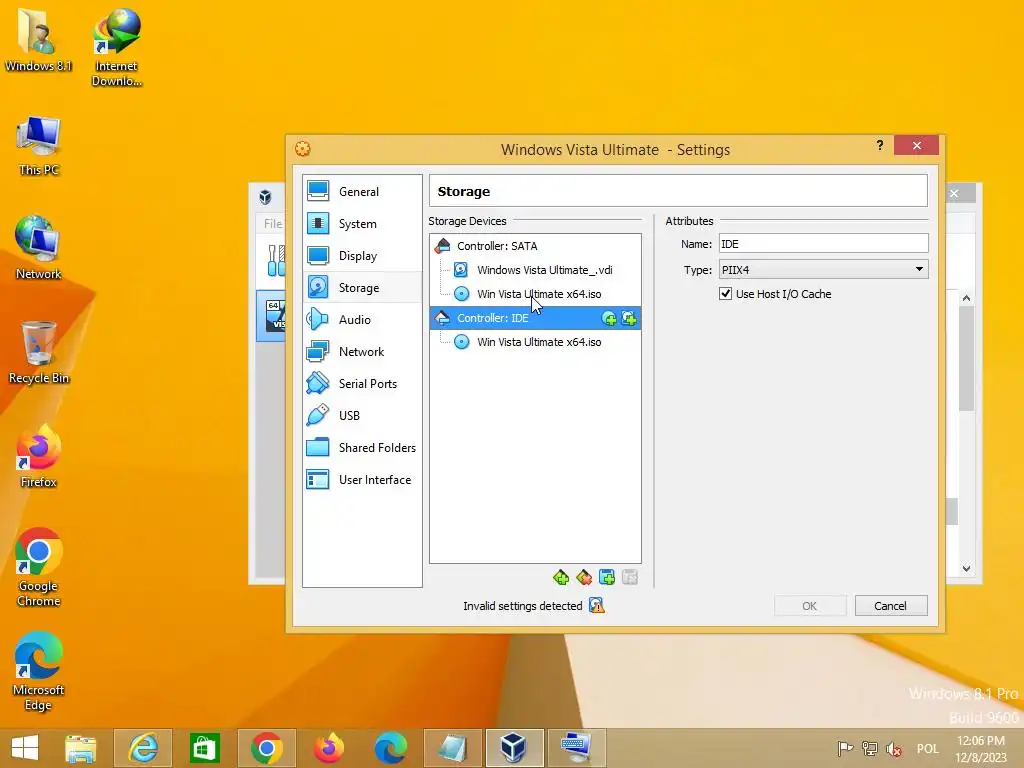The image size is (1024, 768).
Task: Click muted volume icon in tray
Action: [x=894, y=748]
